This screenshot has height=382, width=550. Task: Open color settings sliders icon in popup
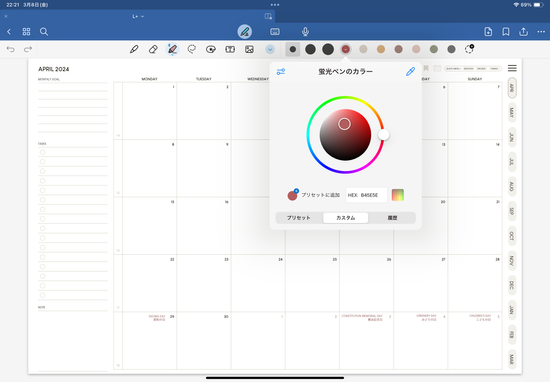coord(281,72)
